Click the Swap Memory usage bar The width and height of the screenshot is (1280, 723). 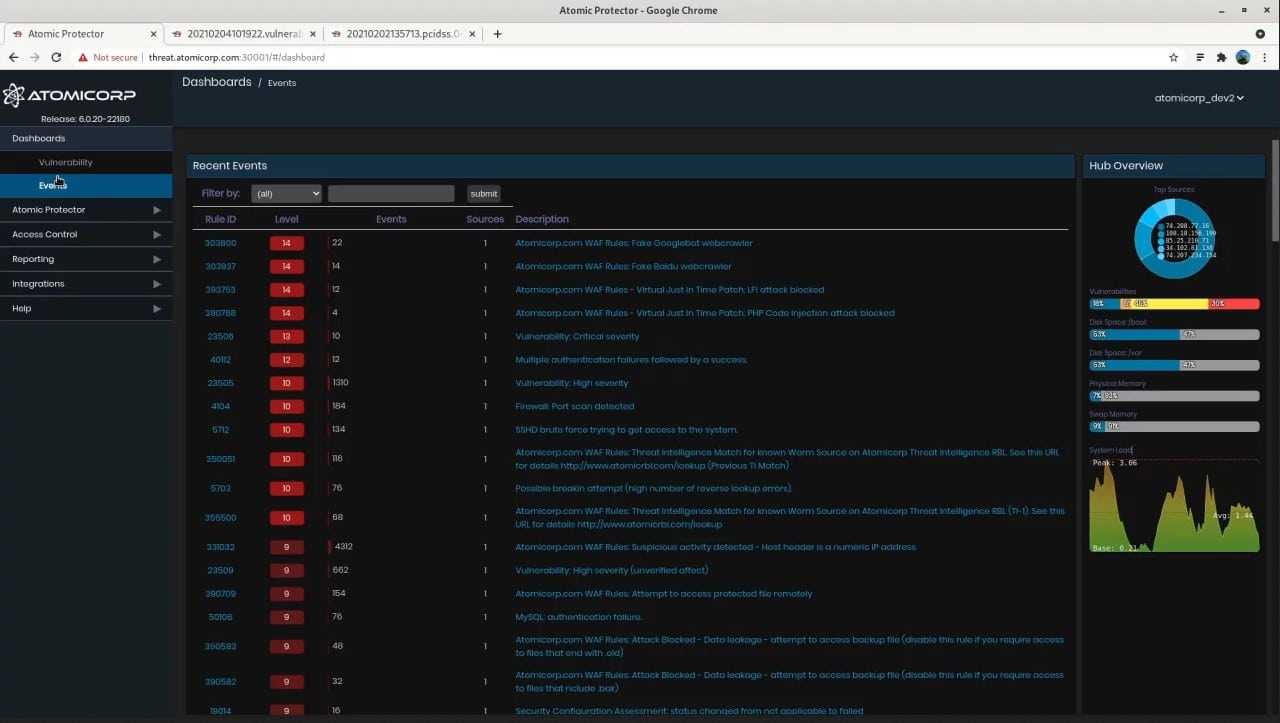pos(1174,427)
